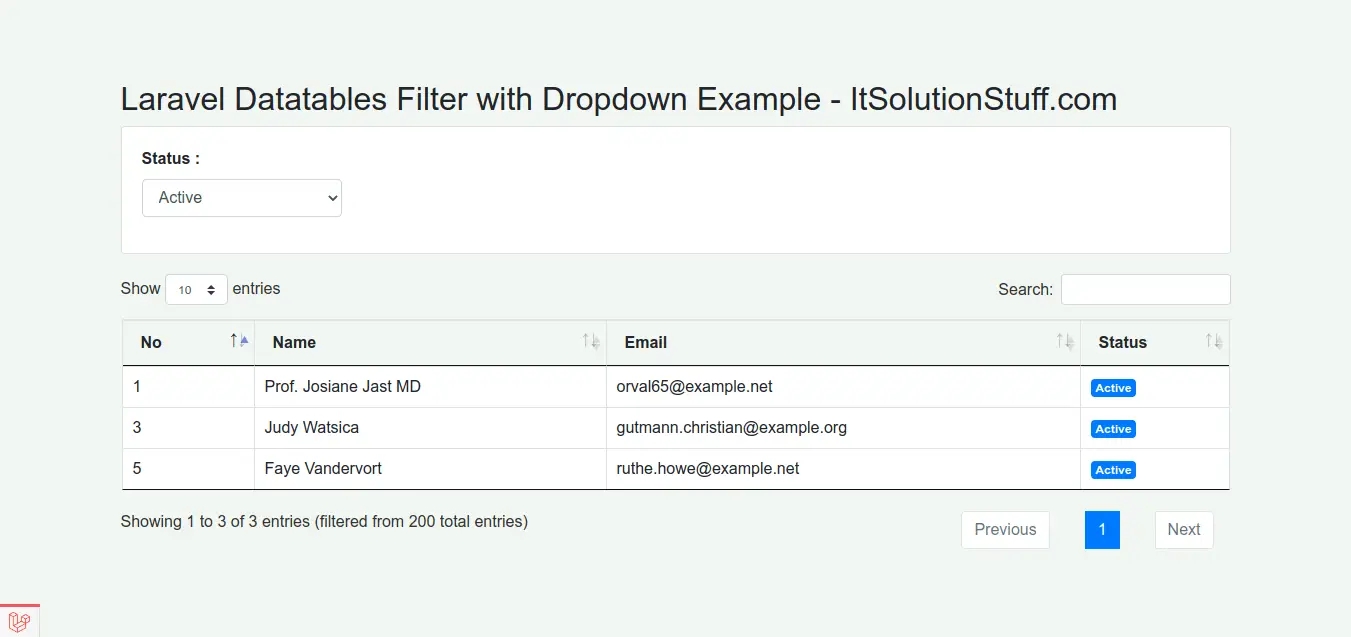Focus the Search input field

point(1145,289)
